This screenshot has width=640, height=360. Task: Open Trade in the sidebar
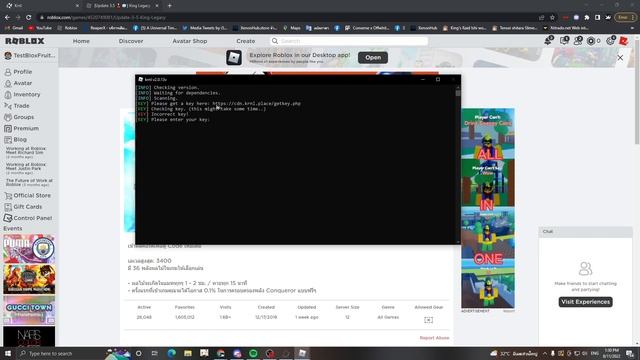17,106
